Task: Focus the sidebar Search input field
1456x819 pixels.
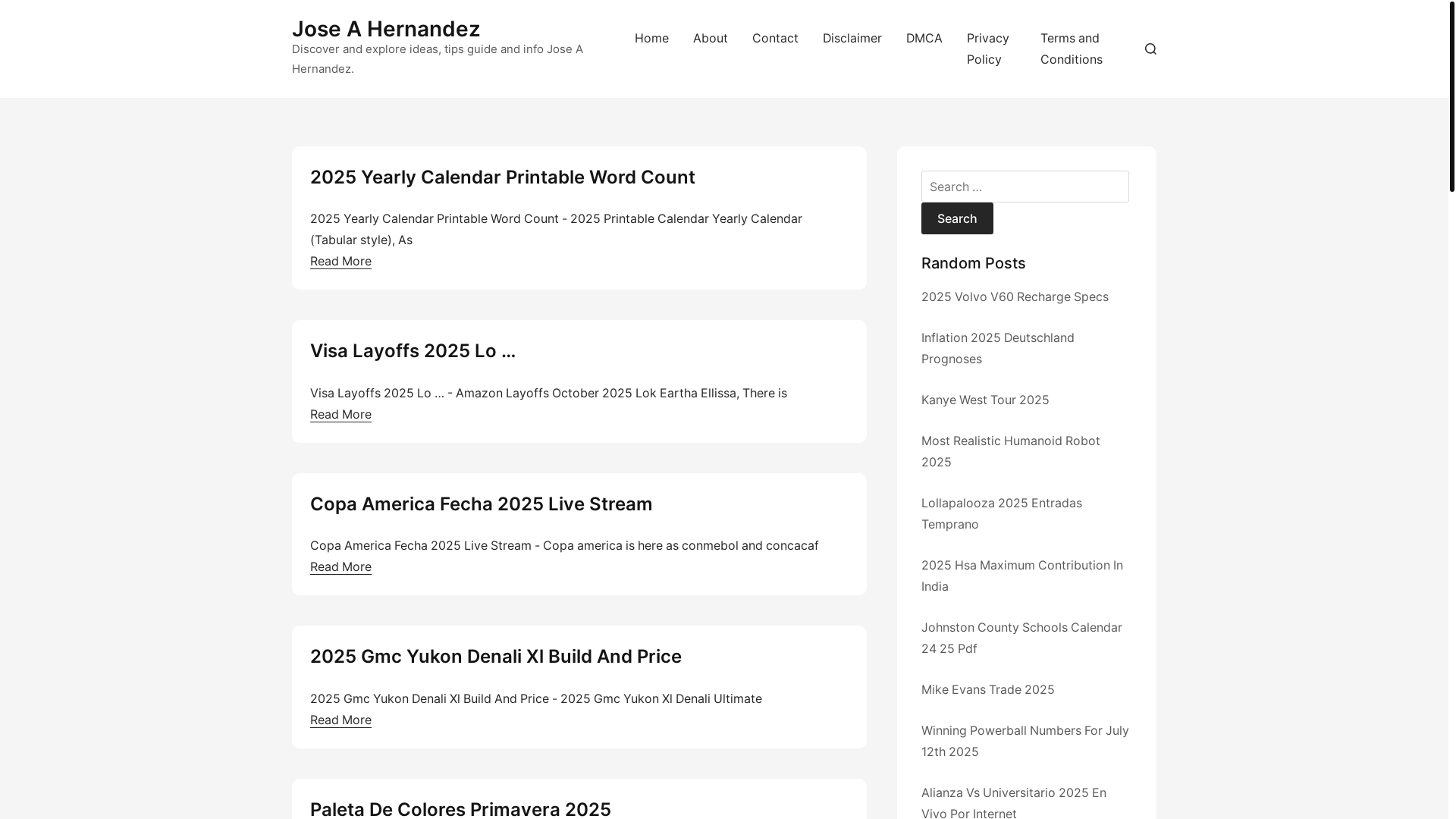Action: coord(1025,187)
